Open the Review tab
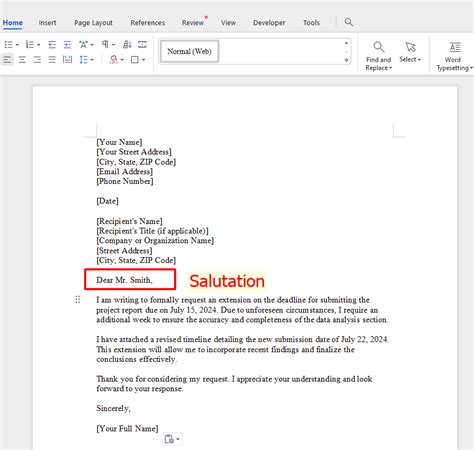The width and height of the screenshot is (474, 450). [193, 23]
